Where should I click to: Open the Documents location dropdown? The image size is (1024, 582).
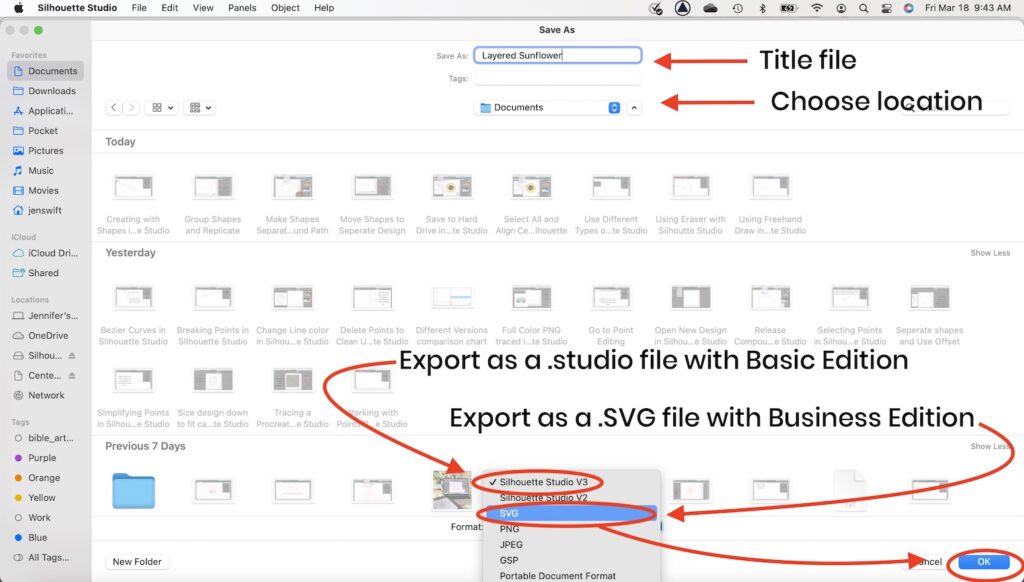point(548,107)
